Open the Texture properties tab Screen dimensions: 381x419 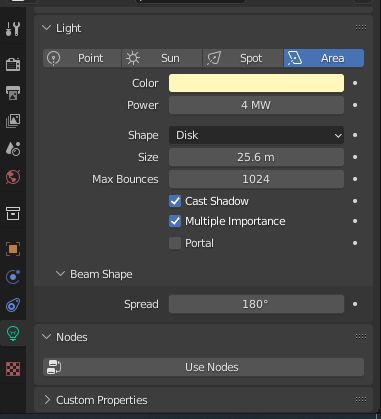tap(13, 369)
